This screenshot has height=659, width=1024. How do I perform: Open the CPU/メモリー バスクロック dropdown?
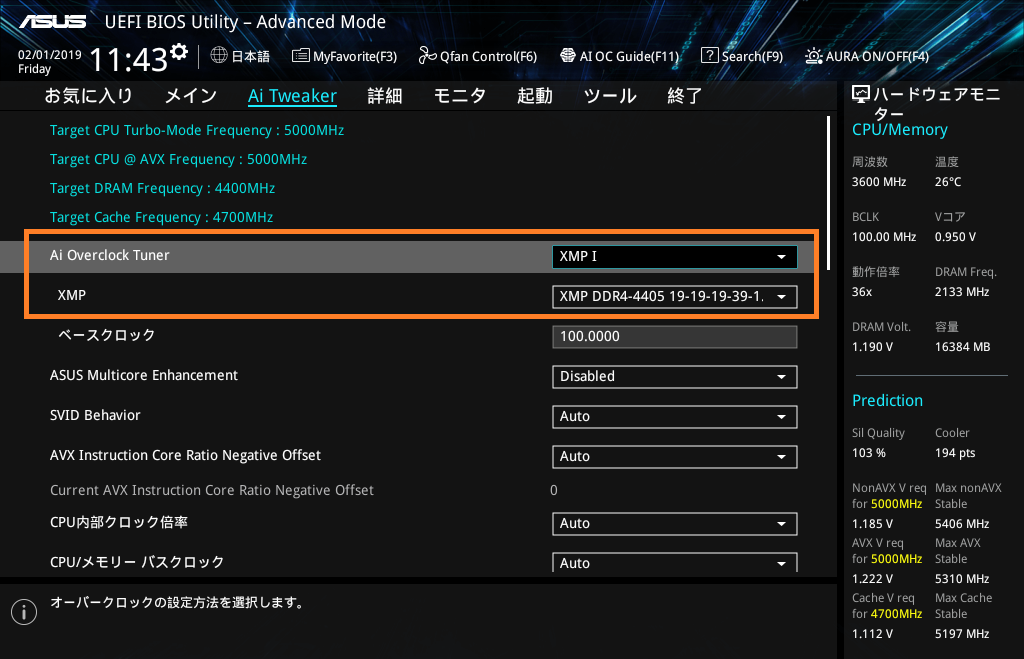pos(675,562)
